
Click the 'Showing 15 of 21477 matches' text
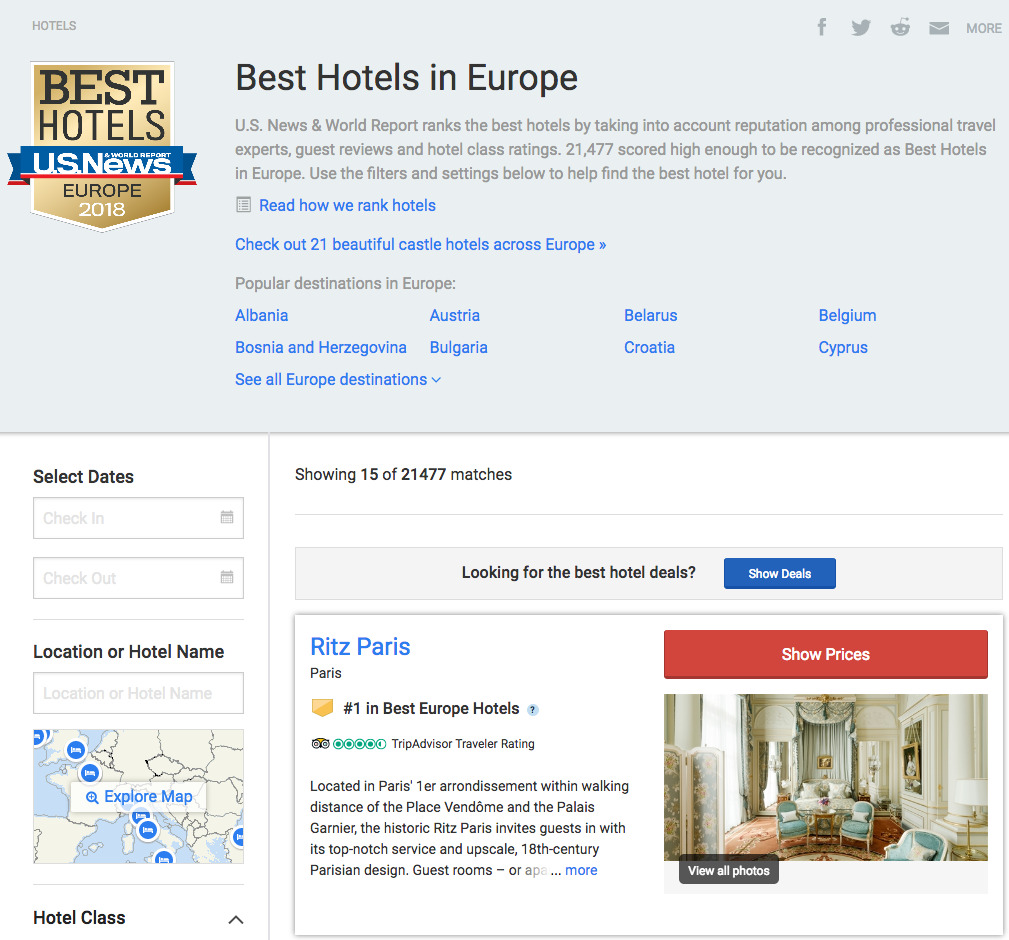coord(403,475)
